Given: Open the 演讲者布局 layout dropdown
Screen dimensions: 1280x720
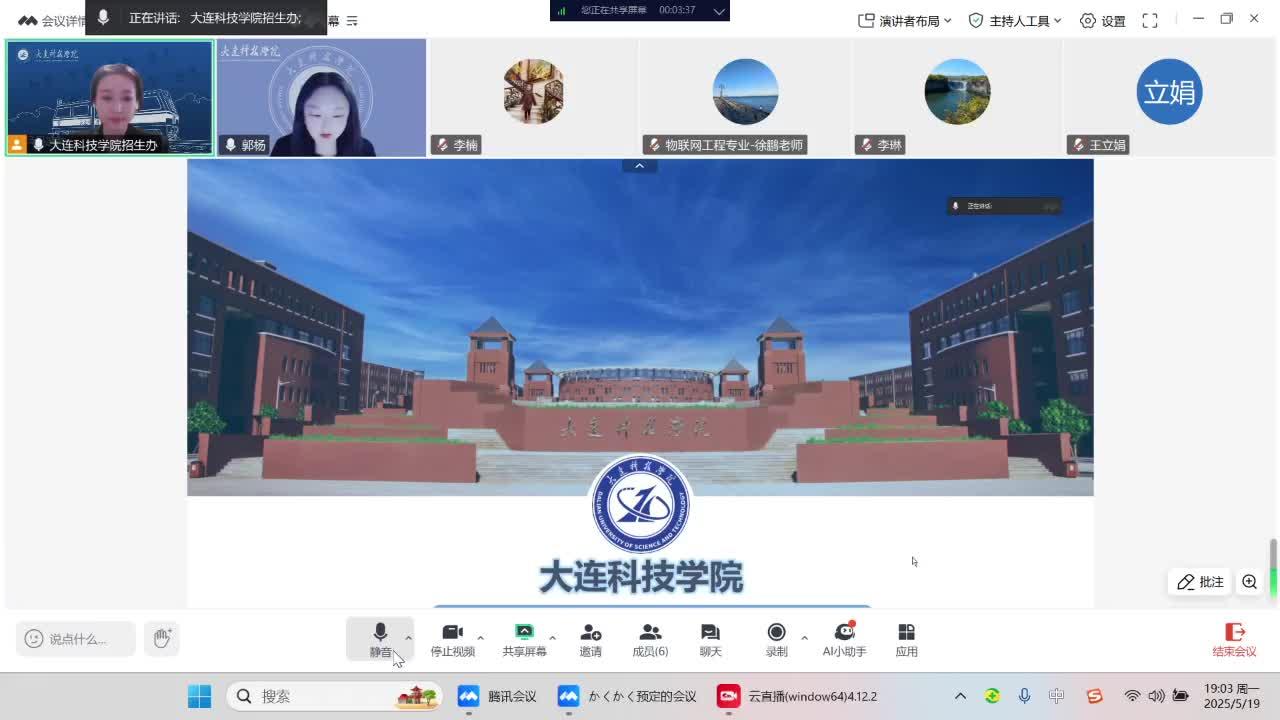Looking at the screenshot, I should pyautogui.click(x=905, y=20).
